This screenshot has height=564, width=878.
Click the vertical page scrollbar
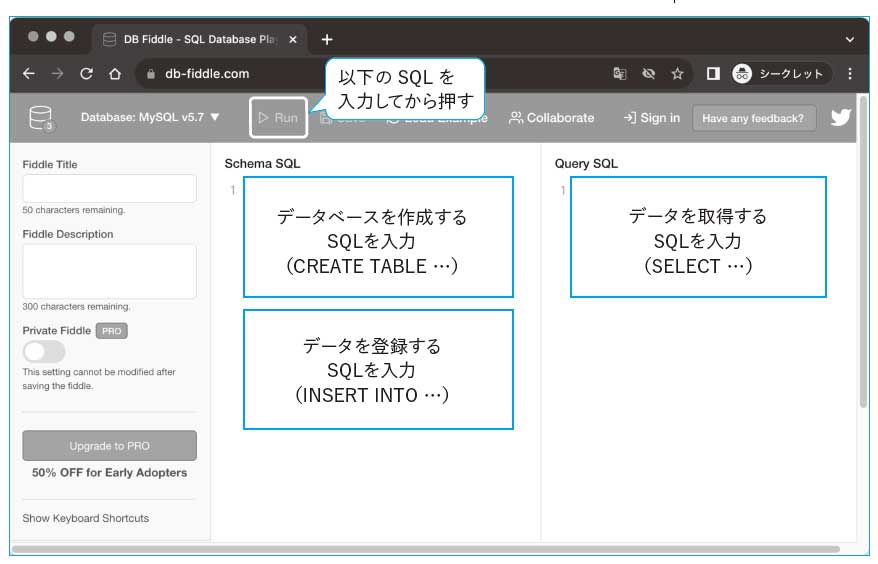point(863,252)
